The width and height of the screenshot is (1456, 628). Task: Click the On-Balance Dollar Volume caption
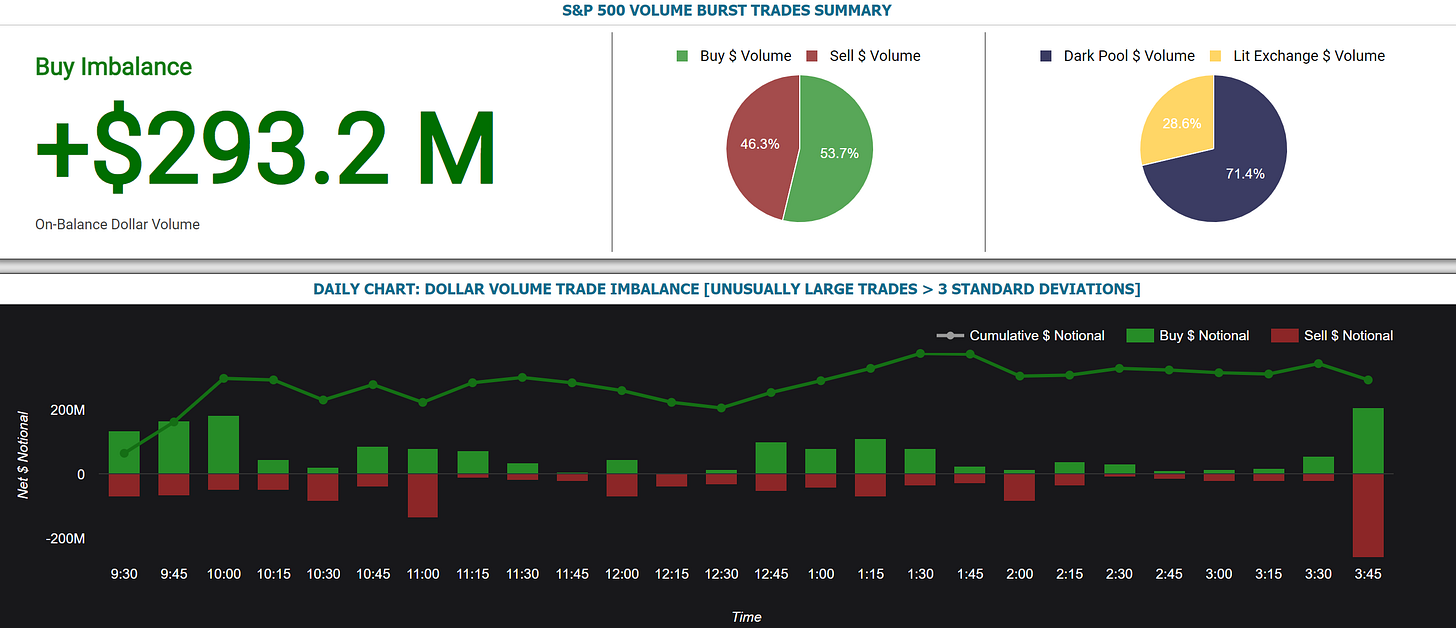(117, 225)
